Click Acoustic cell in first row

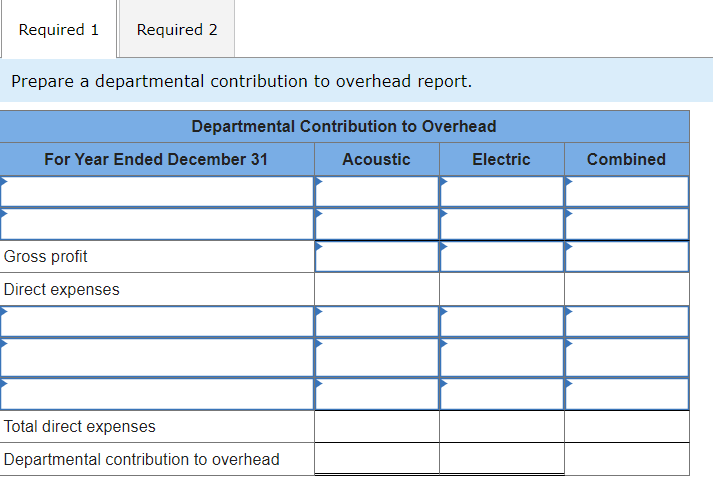(376, 191)
